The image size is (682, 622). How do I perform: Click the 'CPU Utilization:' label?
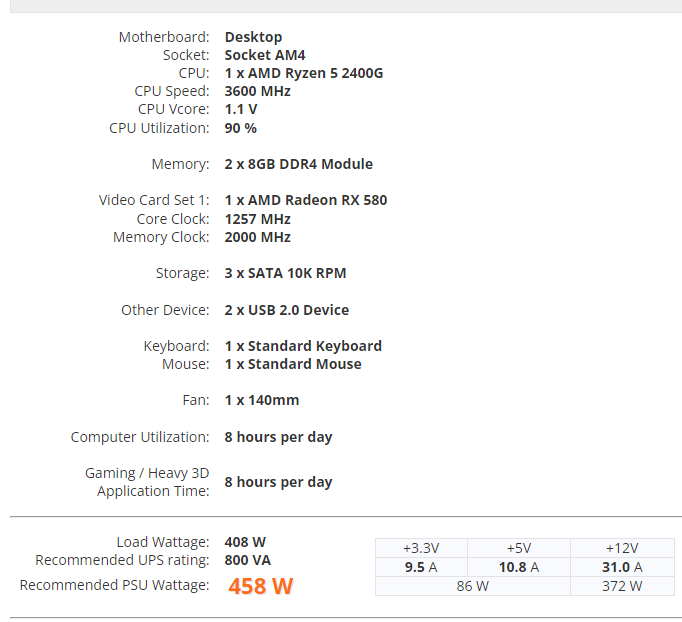click(x=159, y=128)
